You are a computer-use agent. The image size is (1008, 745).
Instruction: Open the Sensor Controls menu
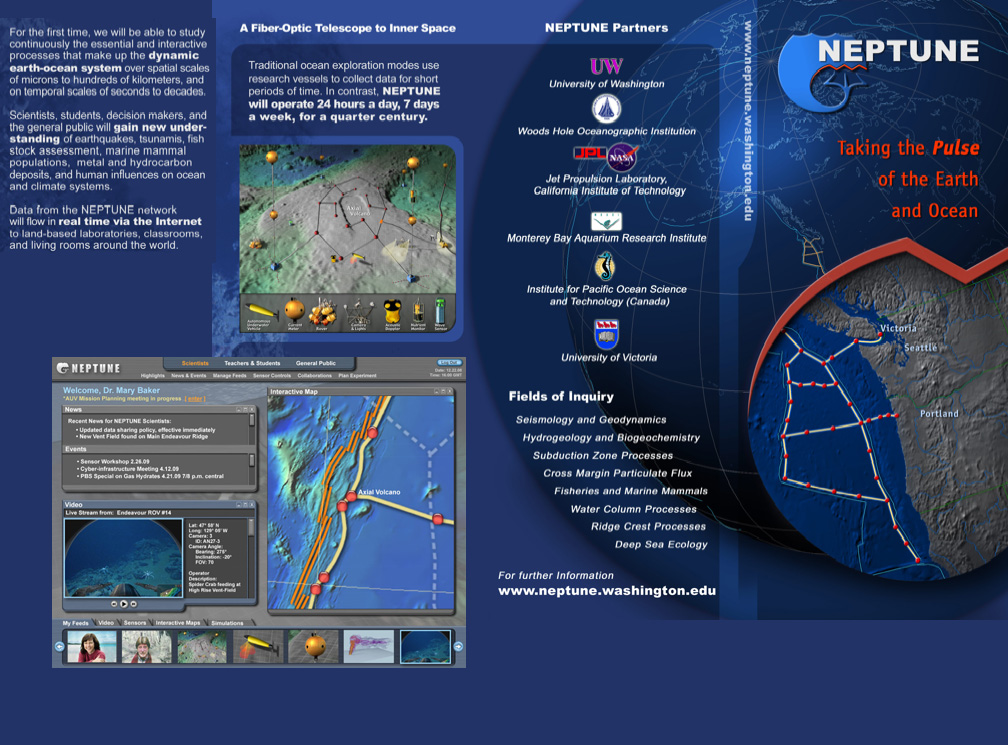click(x=271, y=375)
